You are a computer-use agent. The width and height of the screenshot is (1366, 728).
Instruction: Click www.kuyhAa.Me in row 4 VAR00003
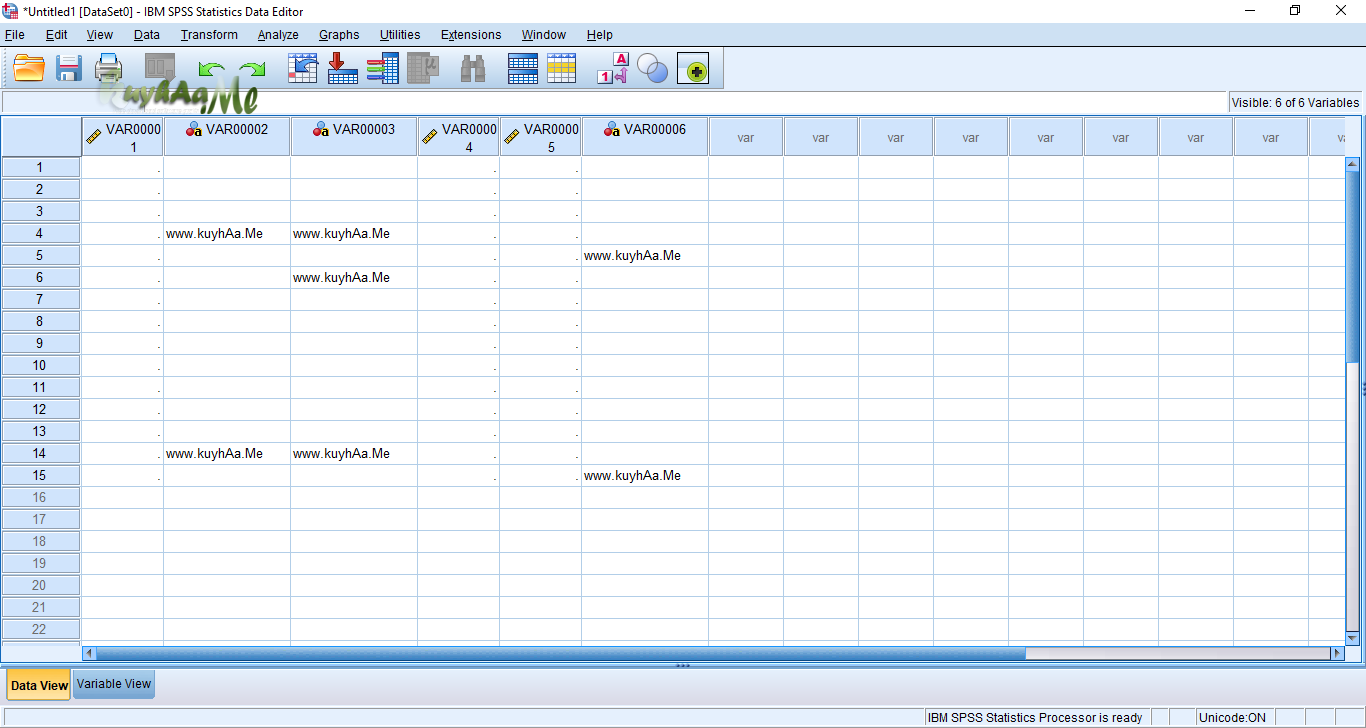point(342,233)
